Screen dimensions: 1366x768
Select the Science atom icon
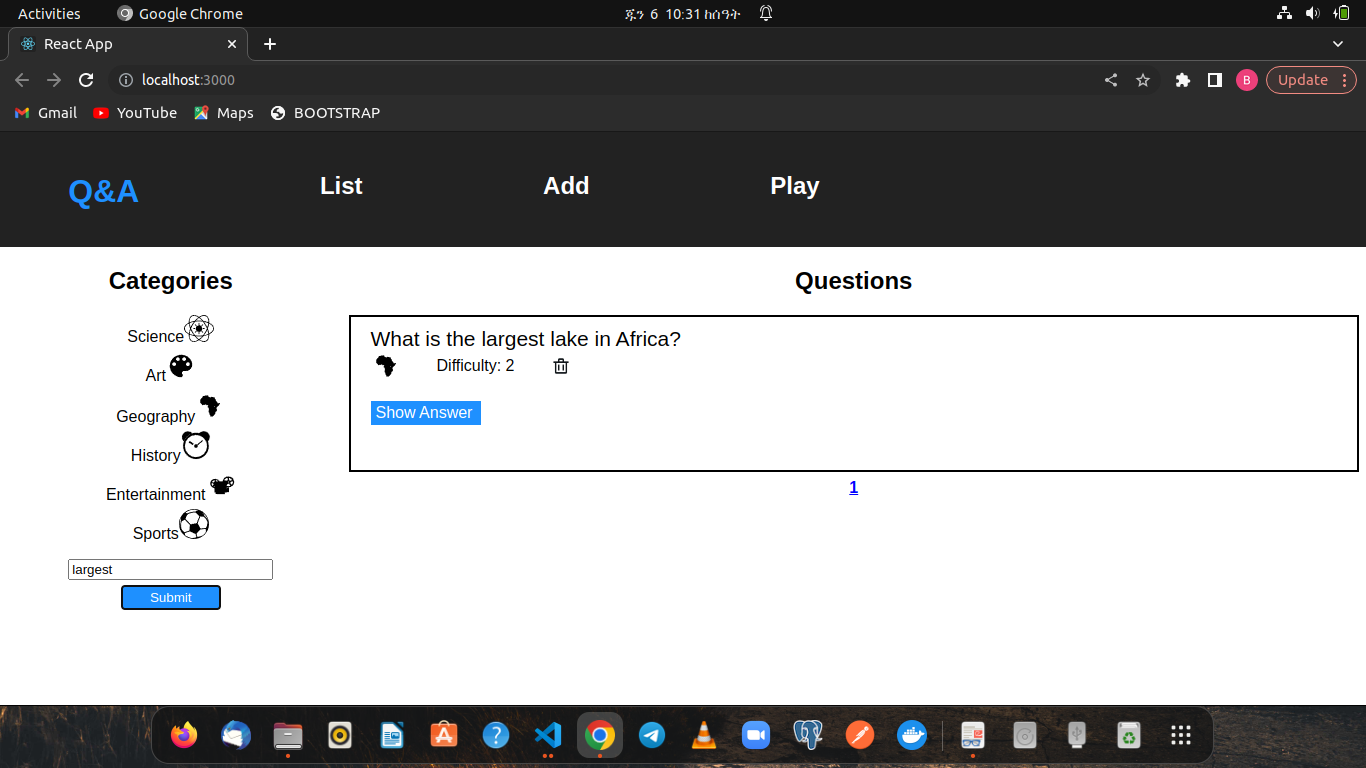(197, 327)
